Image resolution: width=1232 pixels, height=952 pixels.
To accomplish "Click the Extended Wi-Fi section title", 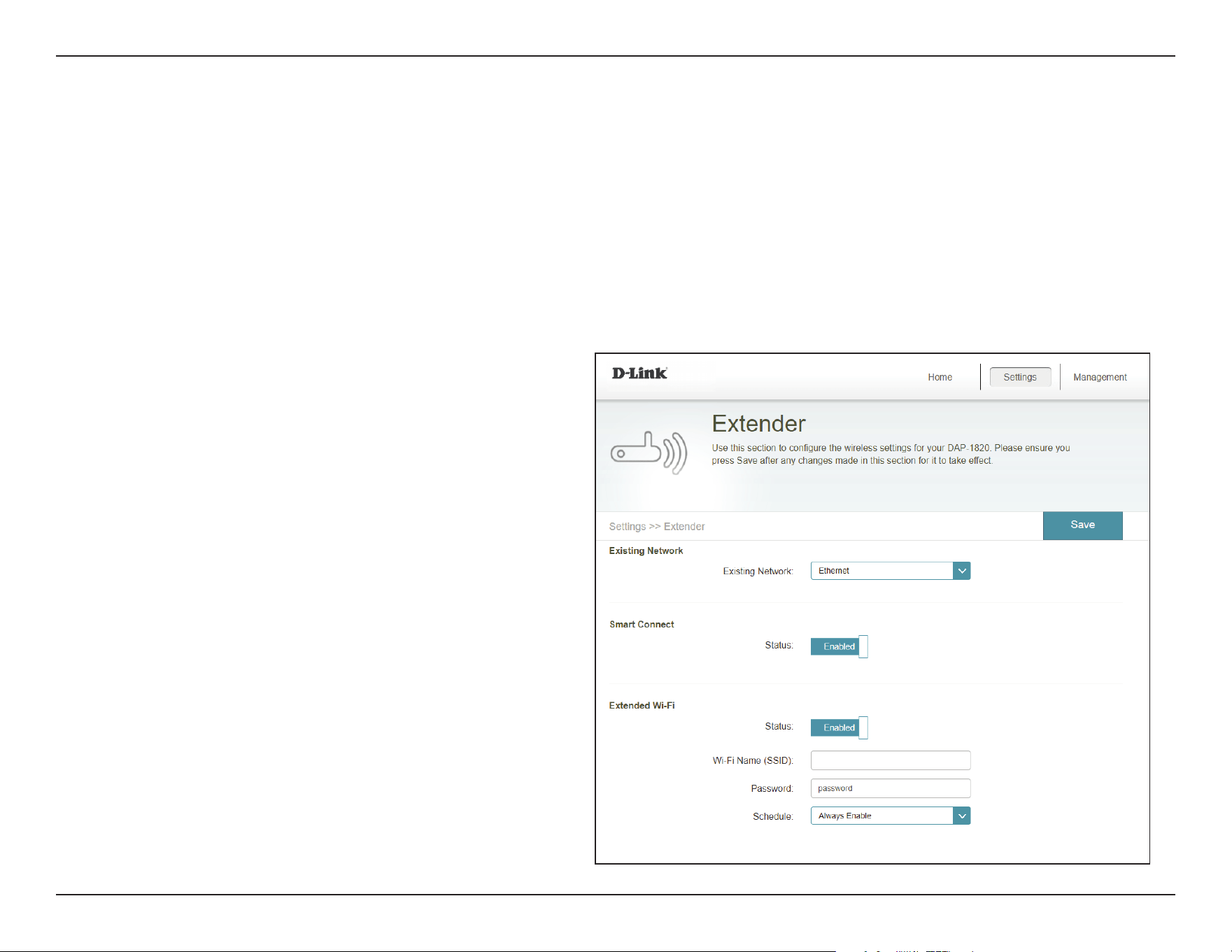I will 642,705.
